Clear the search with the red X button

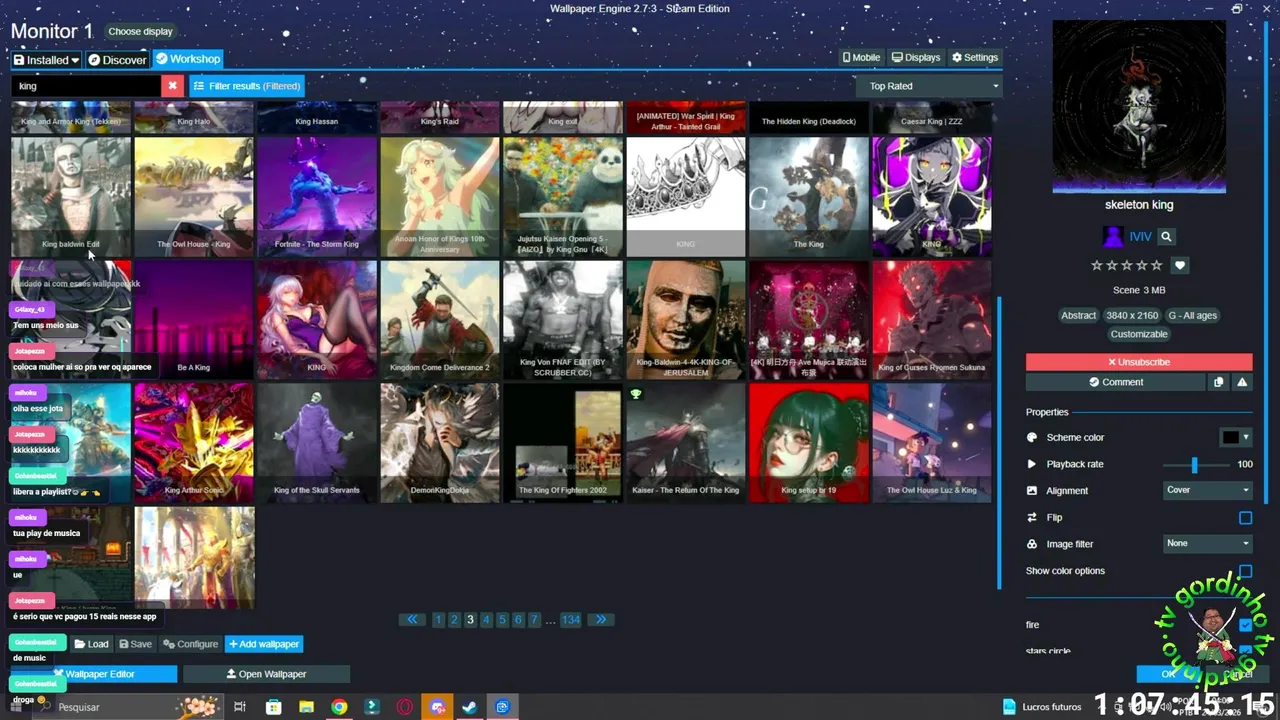point(172,86)
